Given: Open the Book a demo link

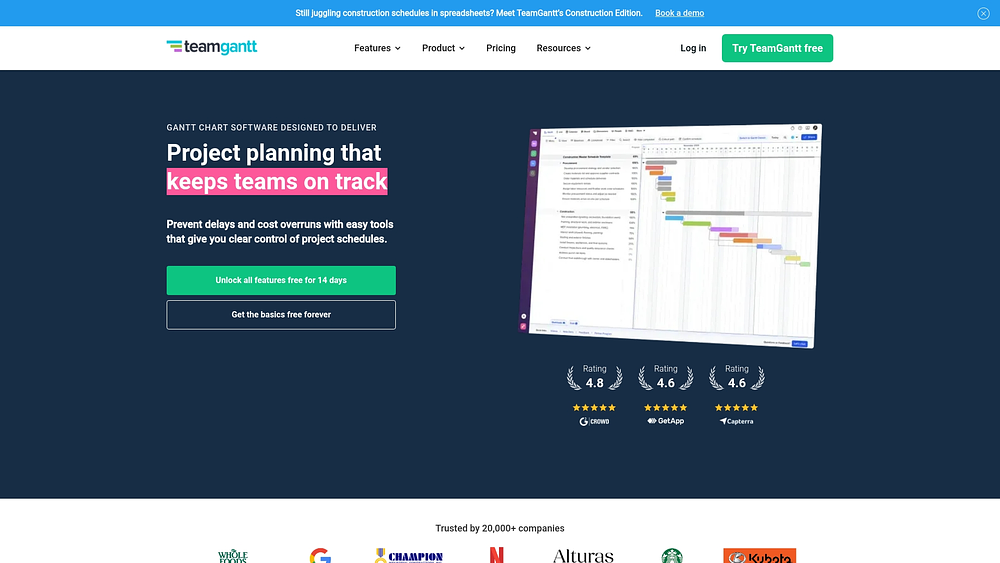Looking at the screenshot, I should pos(679,13).
